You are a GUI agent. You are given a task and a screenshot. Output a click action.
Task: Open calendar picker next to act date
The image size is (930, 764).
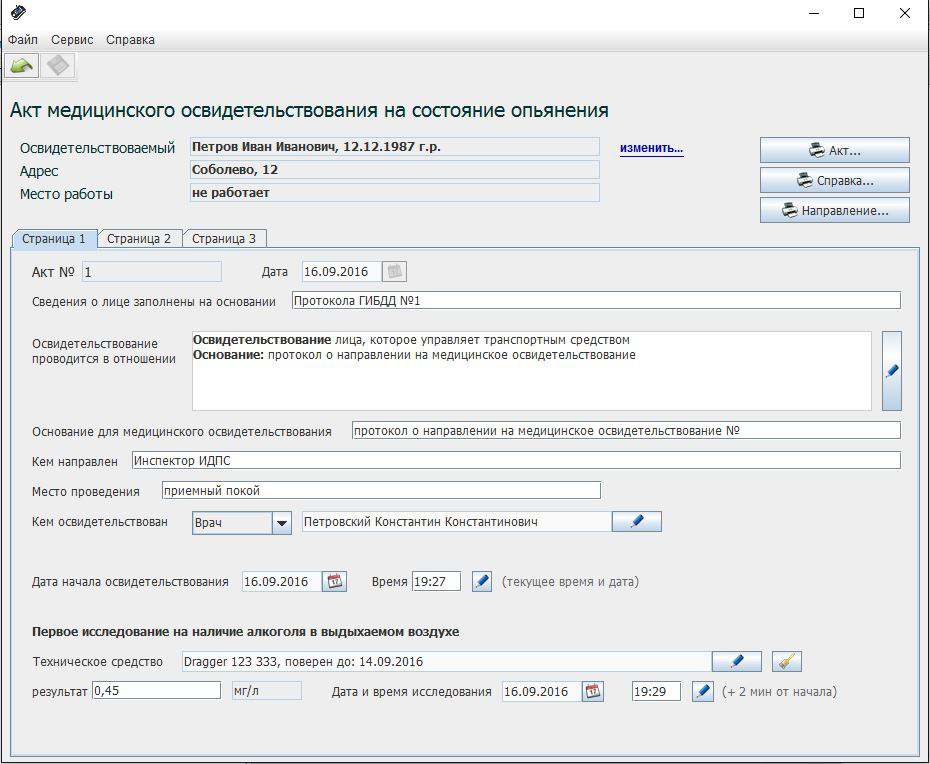pos(395,272)
